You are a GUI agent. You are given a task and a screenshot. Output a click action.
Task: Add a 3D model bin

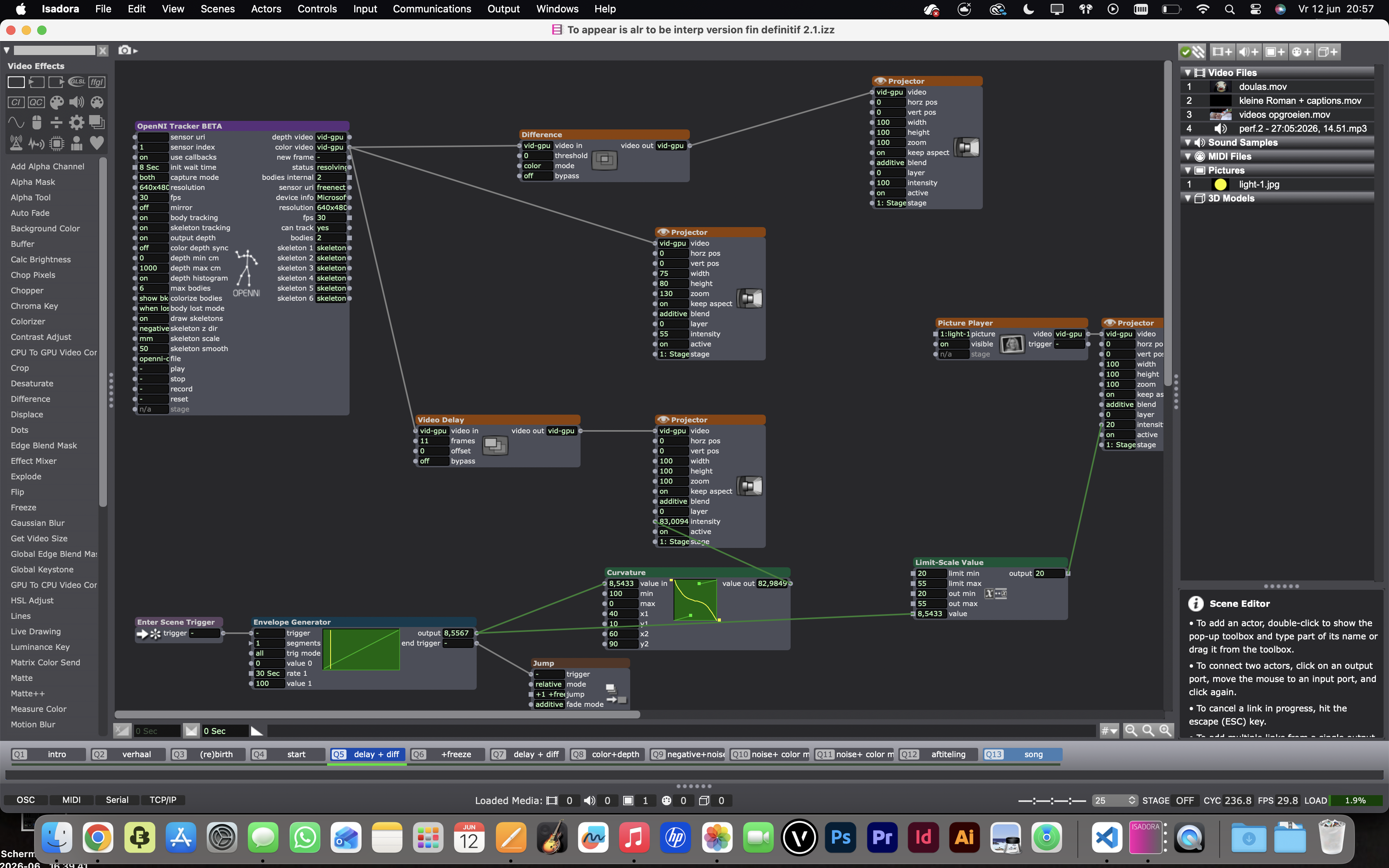click(1328, 52)
